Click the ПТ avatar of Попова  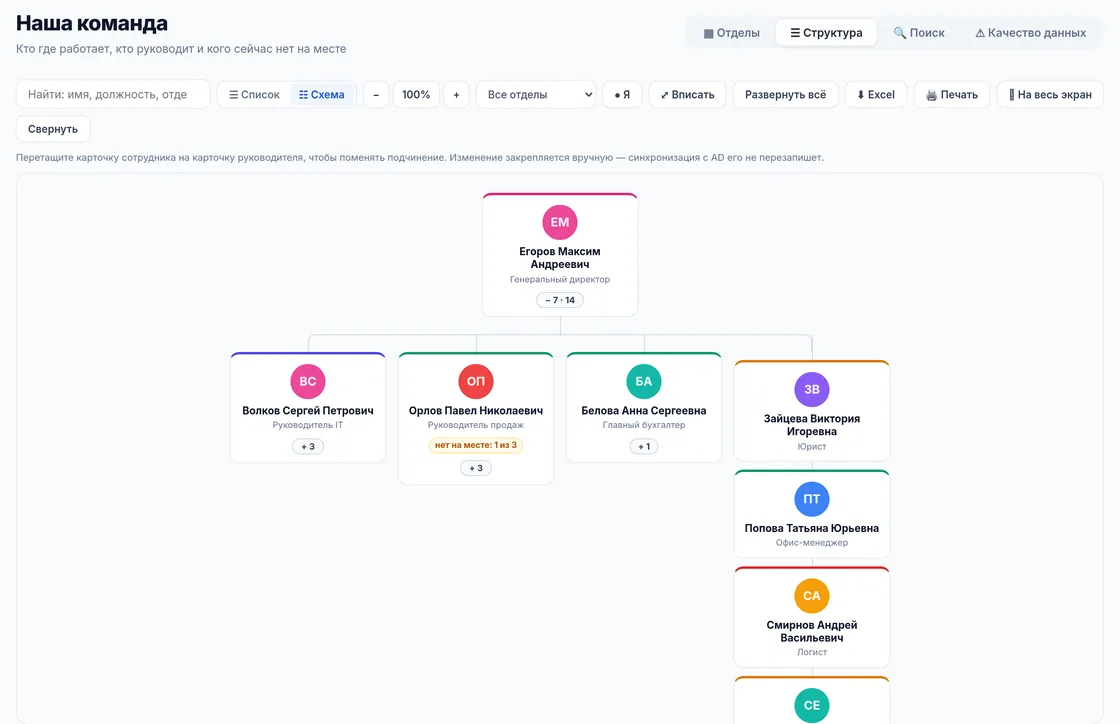[812, 499]
